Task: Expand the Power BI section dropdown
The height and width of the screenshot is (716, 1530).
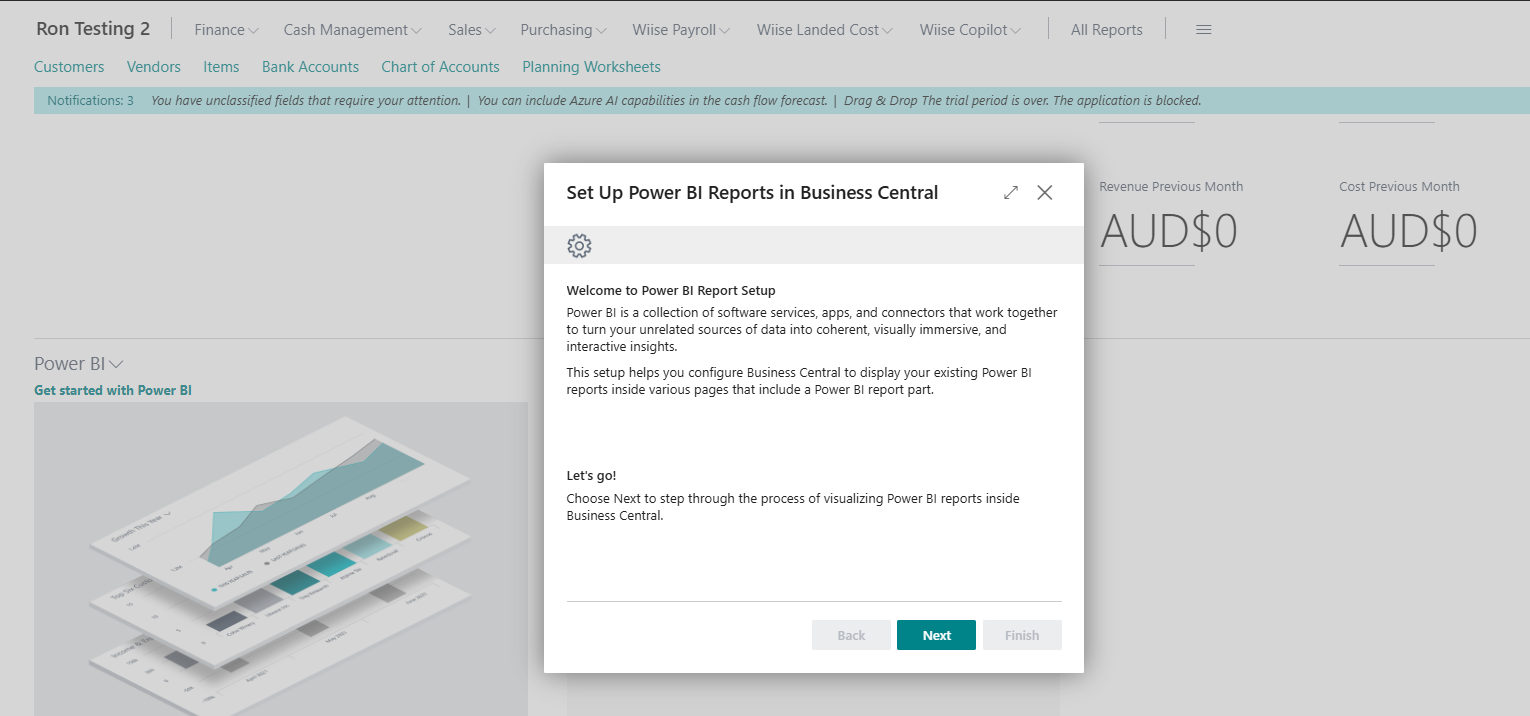Action: (x=79, y=364)
